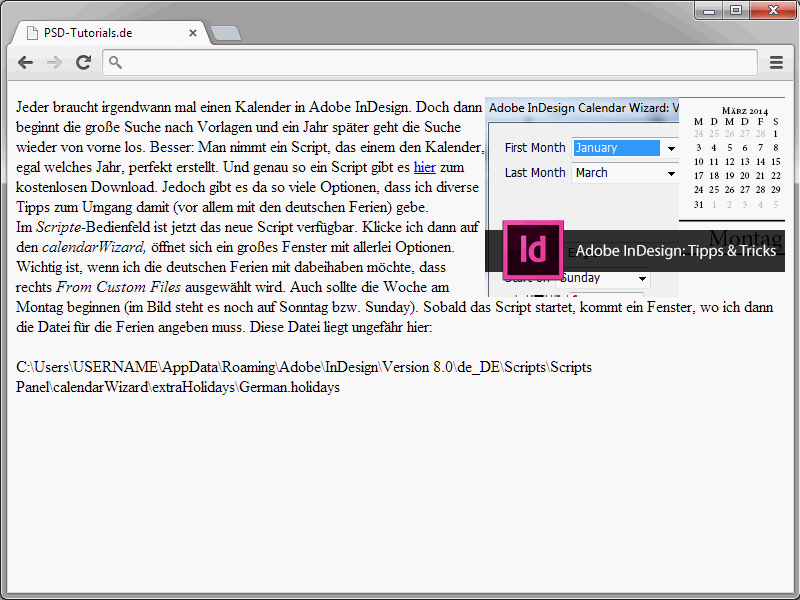Reload the page with the refresh icon

tap(83, 62)
